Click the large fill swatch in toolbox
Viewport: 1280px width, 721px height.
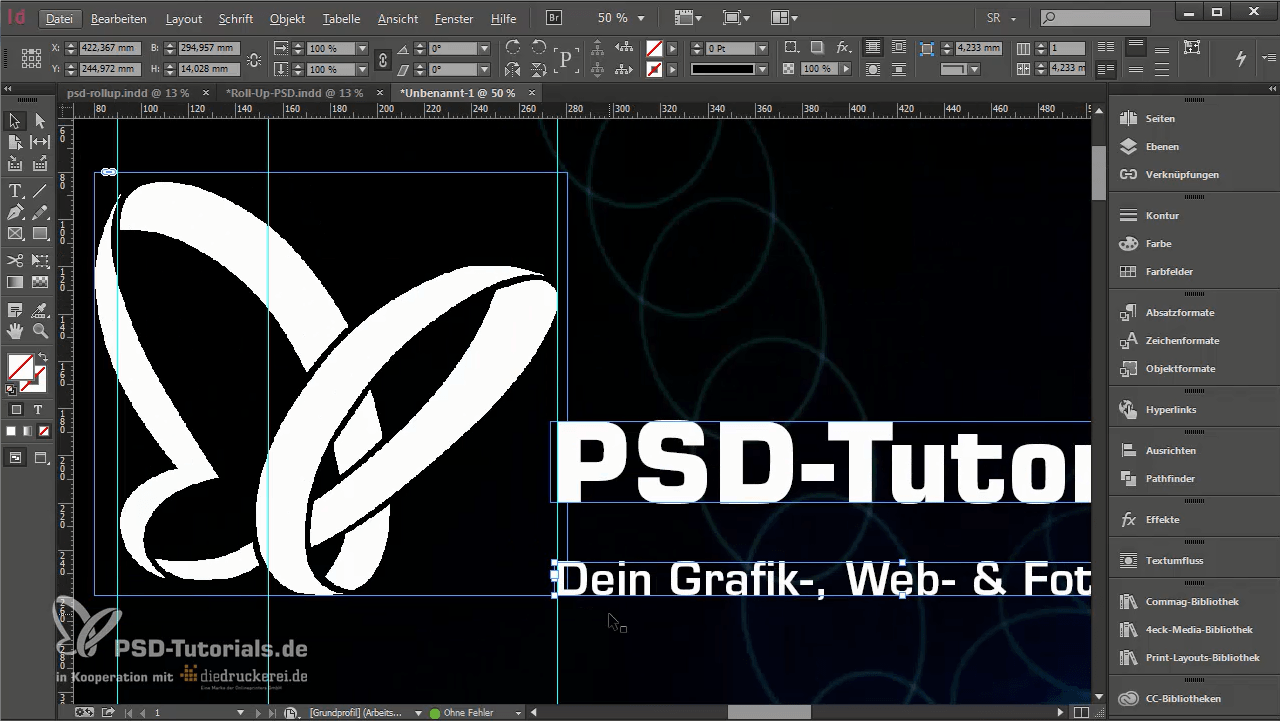coord(20,368)
